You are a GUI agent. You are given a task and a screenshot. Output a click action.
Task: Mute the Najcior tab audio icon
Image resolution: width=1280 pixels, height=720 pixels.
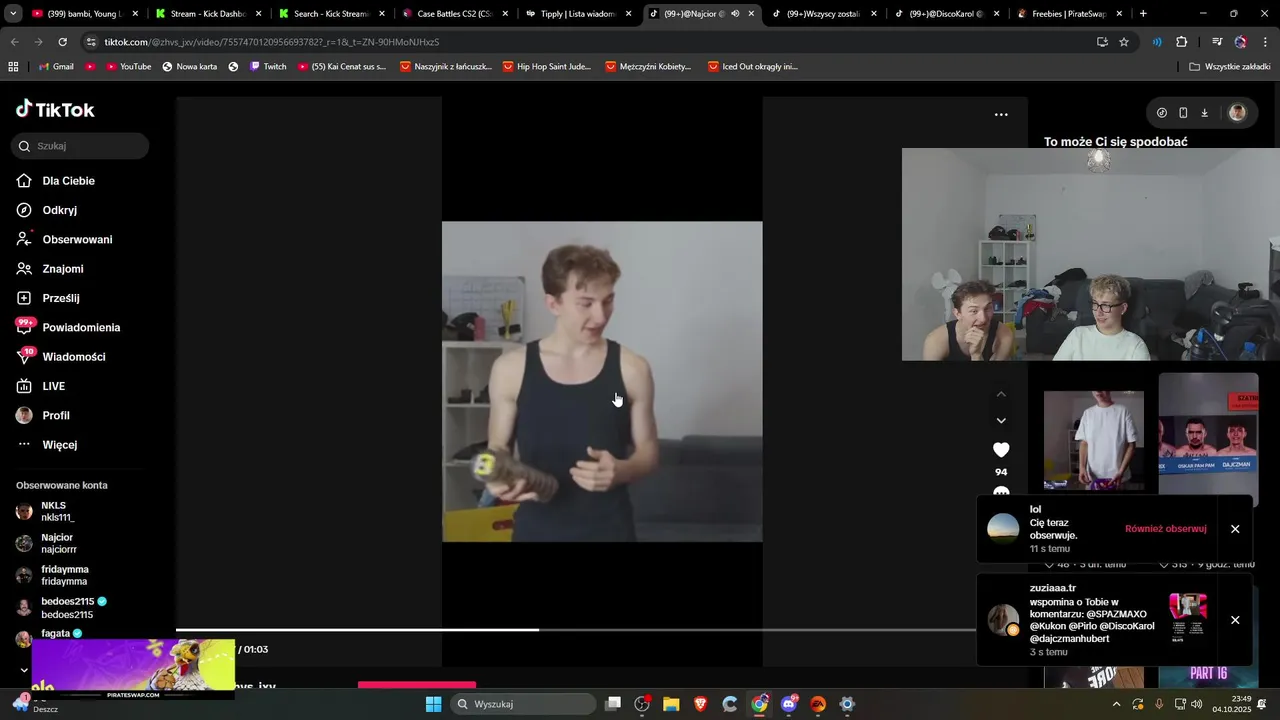[735, 14]
